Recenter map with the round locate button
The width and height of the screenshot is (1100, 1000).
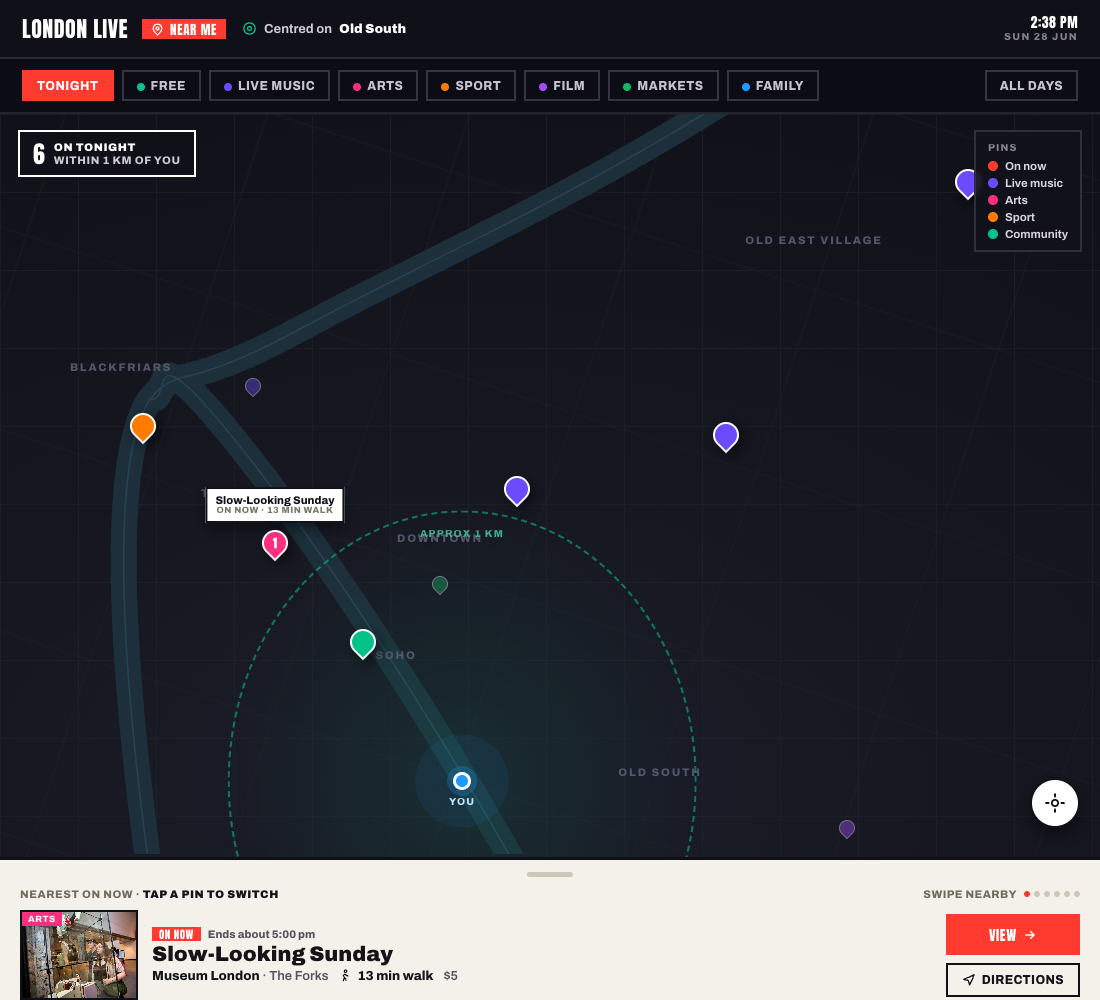(1054, 803)
